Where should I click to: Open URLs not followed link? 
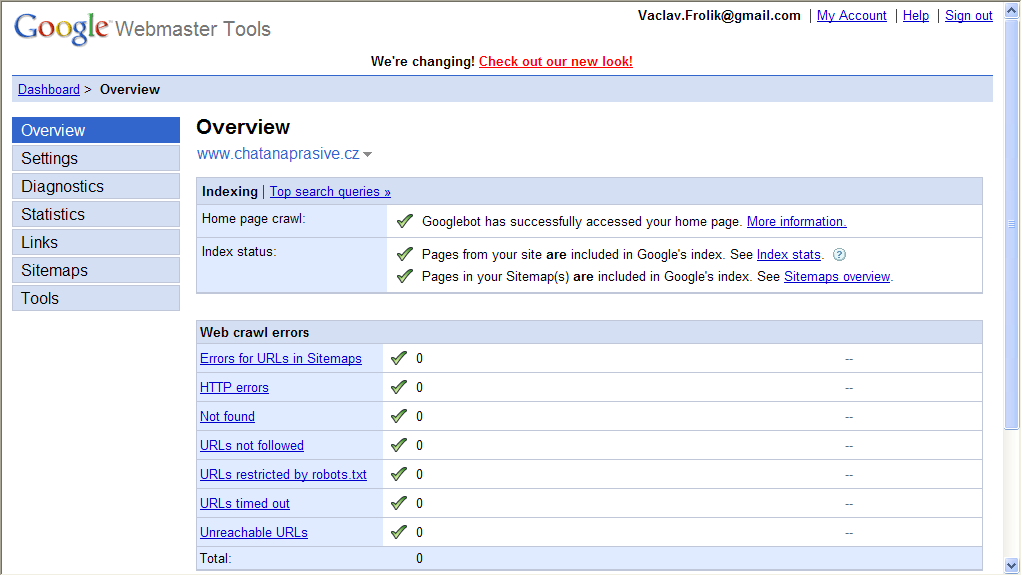click(252, 446)
